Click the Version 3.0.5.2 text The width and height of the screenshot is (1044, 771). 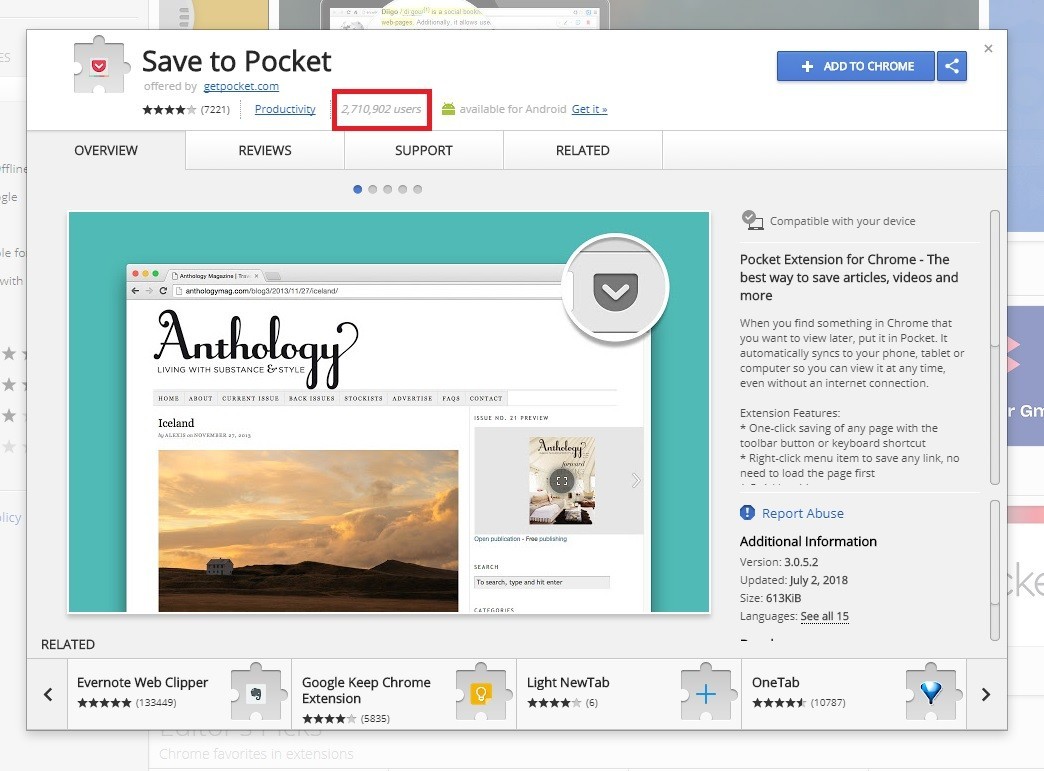pos(779,562)
